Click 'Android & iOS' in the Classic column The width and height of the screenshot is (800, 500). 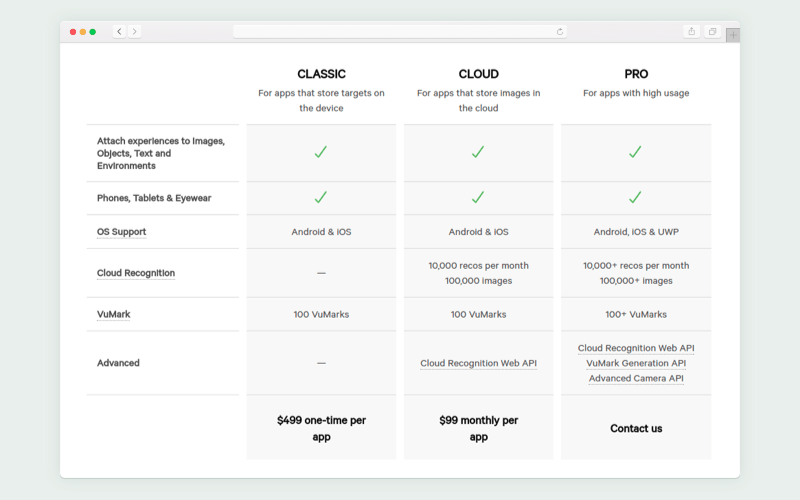(321, 232)
